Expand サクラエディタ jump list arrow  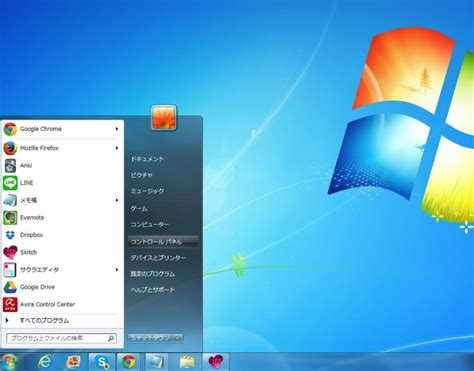tap(117, 270)
